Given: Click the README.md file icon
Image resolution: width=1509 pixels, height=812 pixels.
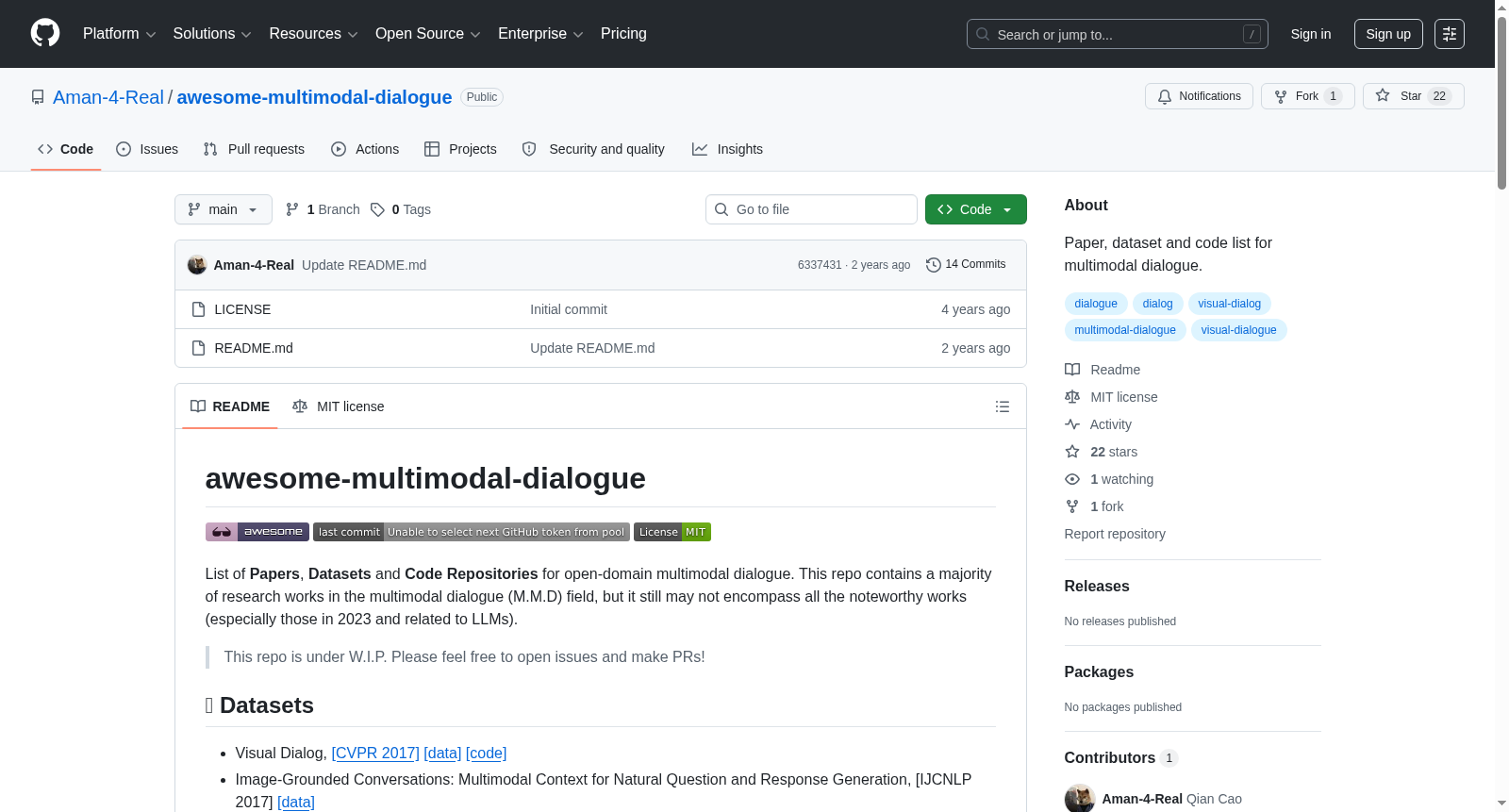Looking at the screenshot, I should pyautogui.click(x=198, y=348).
